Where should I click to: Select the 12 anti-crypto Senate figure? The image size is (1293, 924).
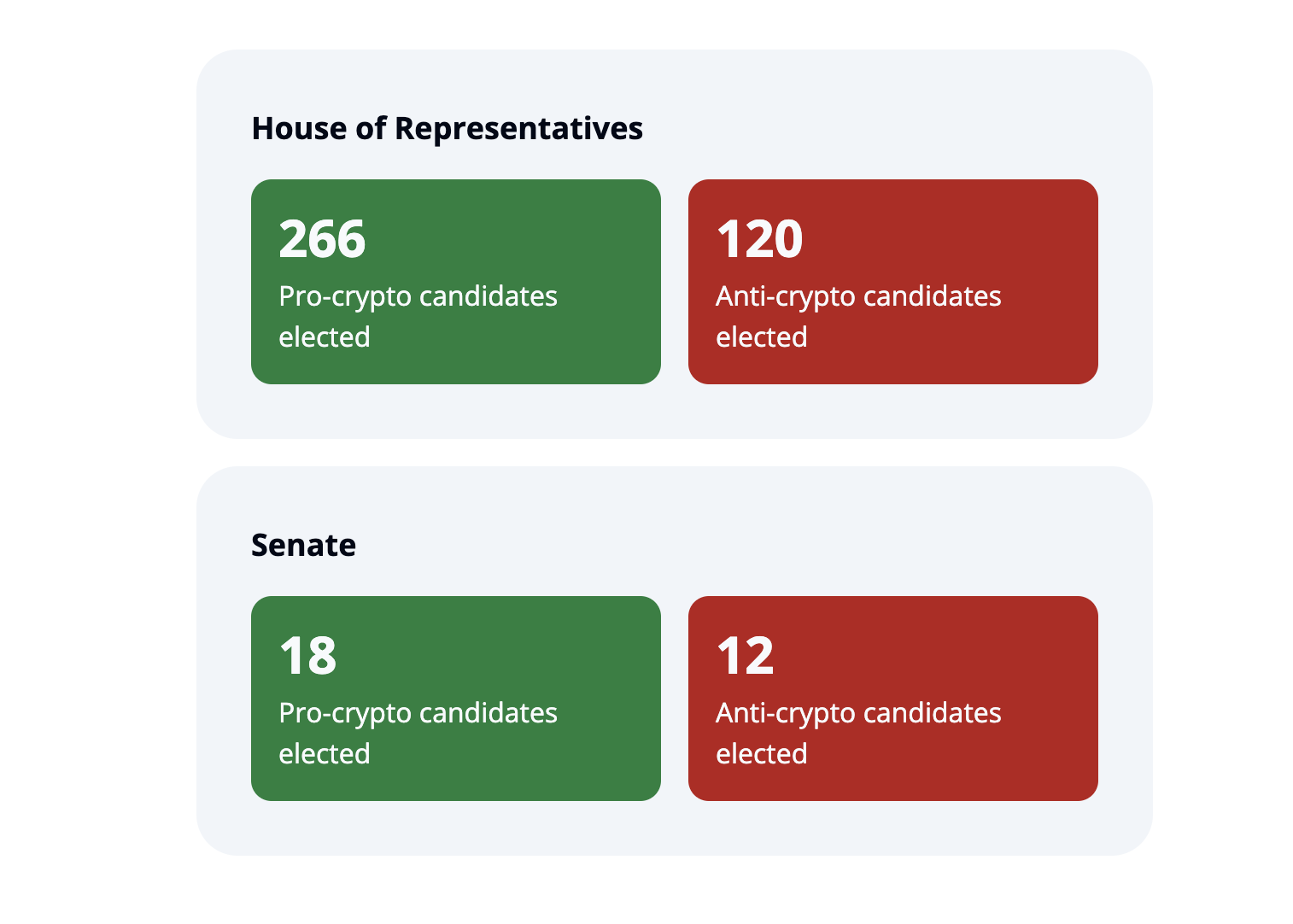(745, 655)
